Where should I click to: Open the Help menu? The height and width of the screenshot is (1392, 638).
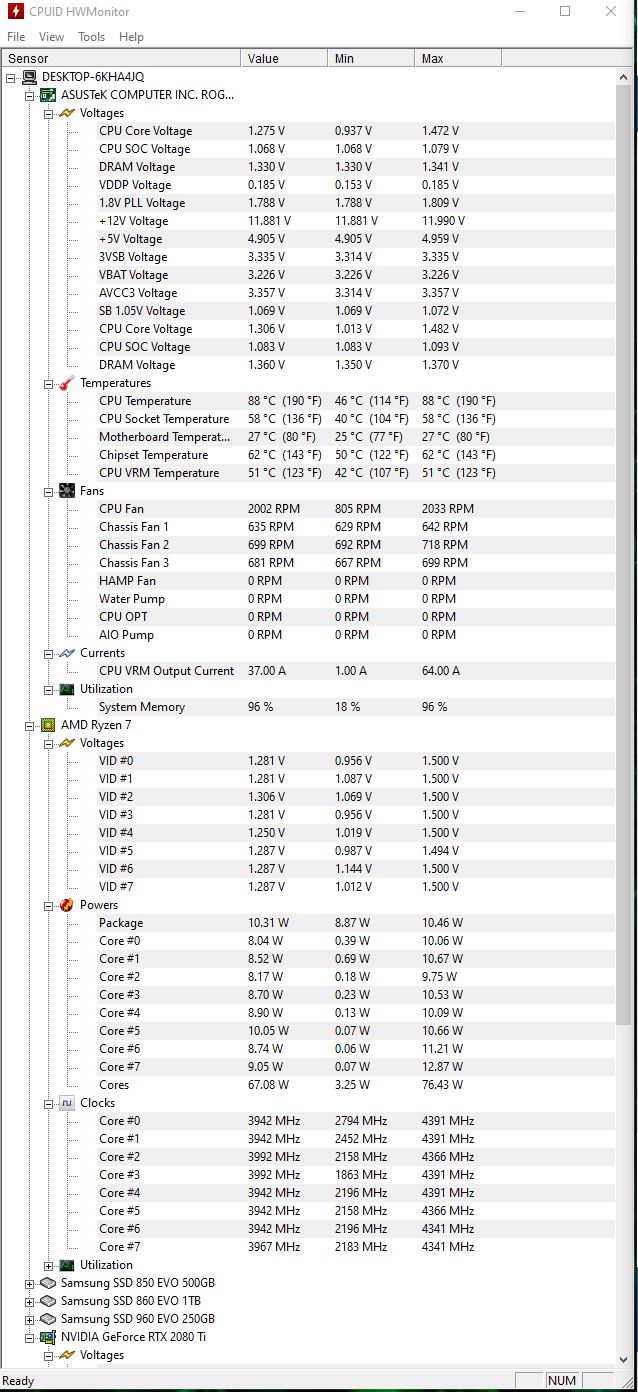pyautogui.click(x=131, y=37)
